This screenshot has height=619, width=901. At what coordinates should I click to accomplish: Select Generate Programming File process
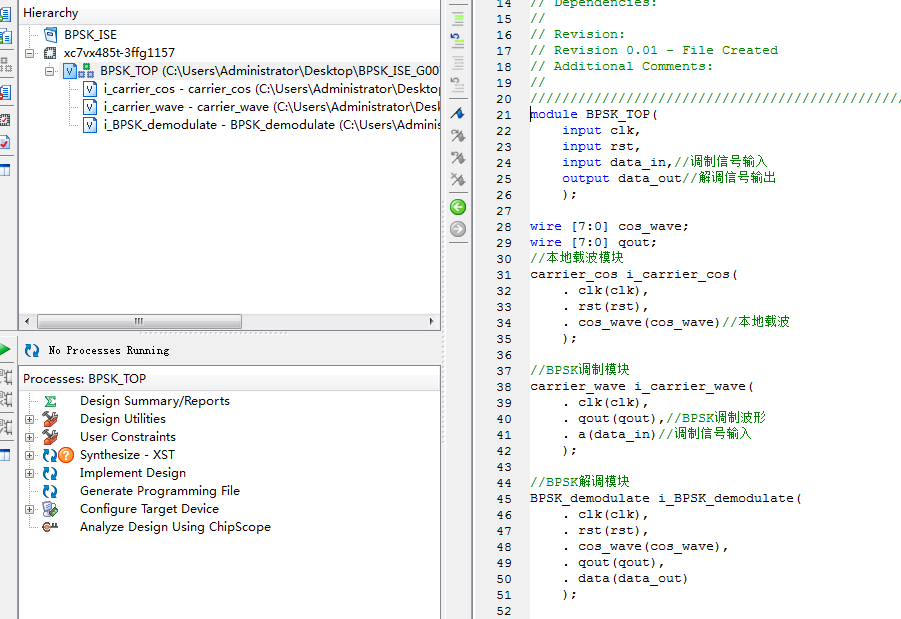(x=159, y=491)
